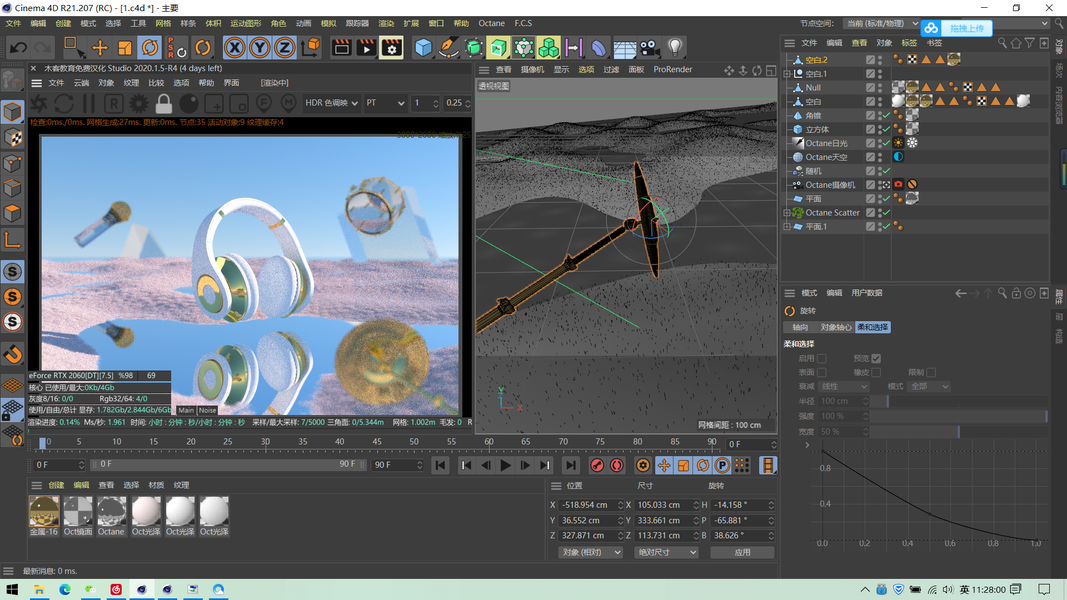Click the Object Manager filter funnel icon

[1030, 43]
